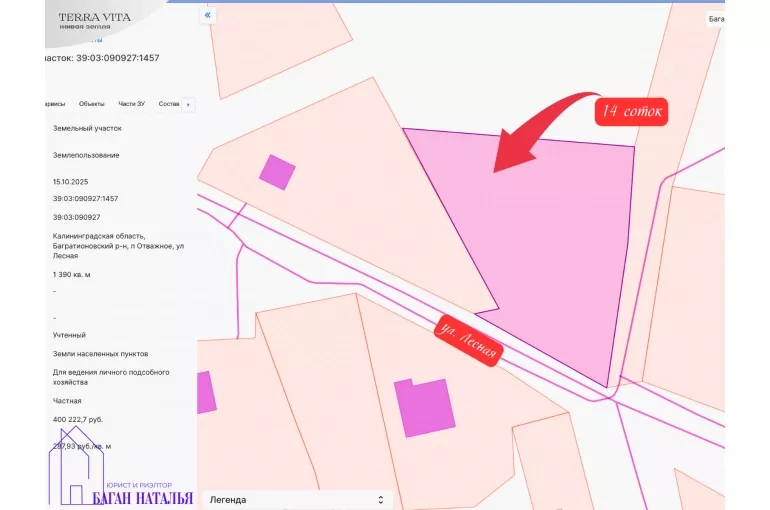Click the cadastral value 400 222,7 руб.
The width and height of the screenshot is (770, 510).
tap(78, 419)
